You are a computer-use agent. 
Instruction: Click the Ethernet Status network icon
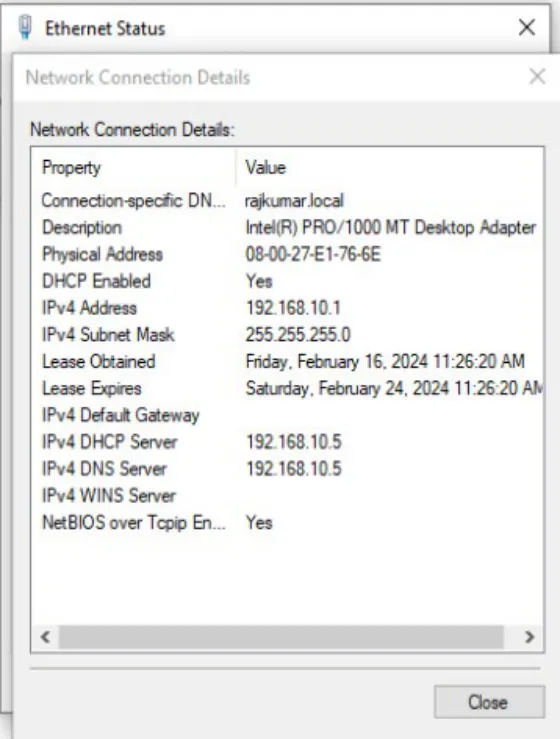coord(25,27)
